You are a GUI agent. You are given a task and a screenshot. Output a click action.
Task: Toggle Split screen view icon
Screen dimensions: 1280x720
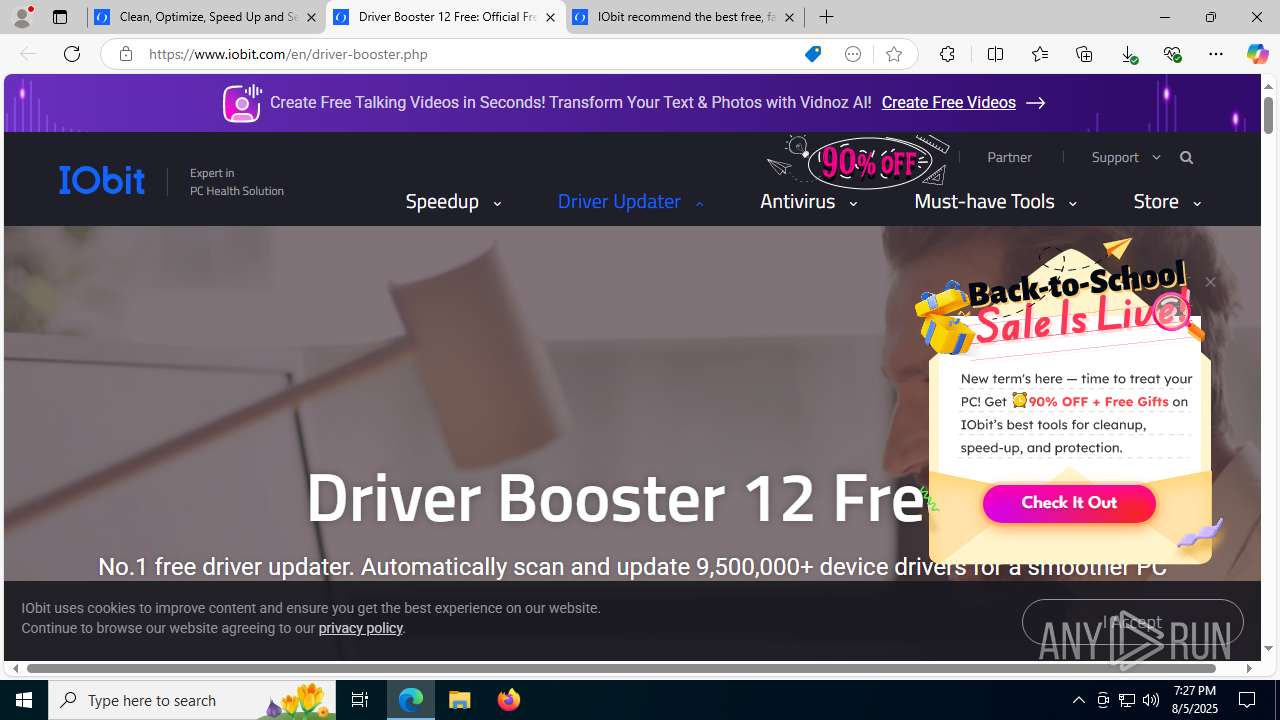(995, 54)
